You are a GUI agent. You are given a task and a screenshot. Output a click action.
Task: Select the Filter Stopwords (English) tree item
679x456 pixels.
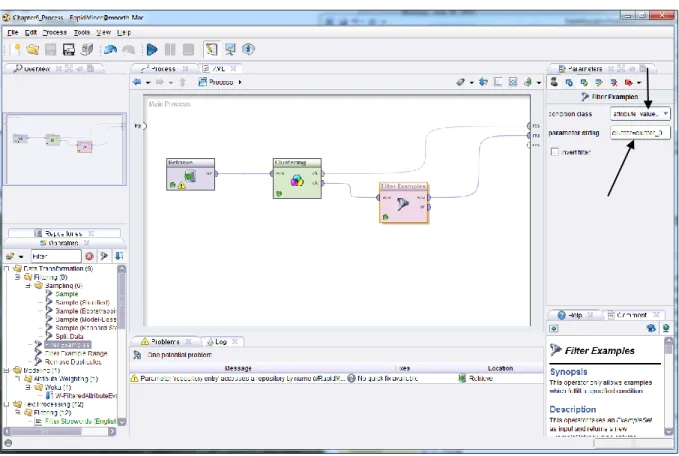click(x=80, y=421)
